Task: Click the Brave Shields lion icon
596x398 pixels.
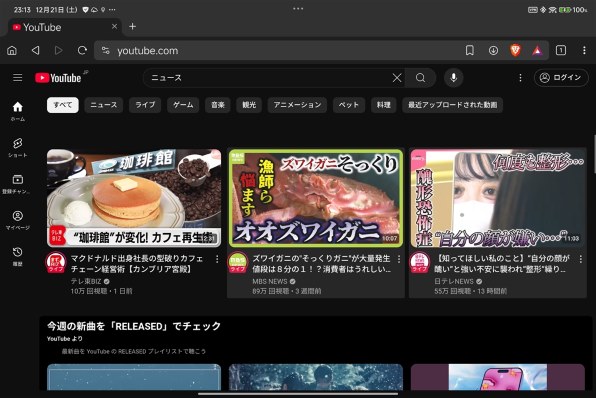Action: pyautogui.click(x=515, y=50)
